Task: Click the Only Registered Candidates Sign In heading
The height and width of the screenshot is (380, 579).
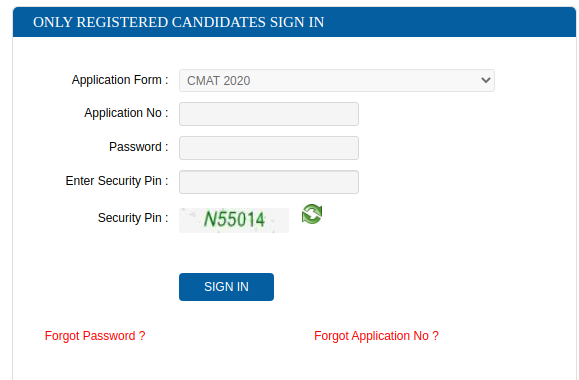Action: [x=179, y=22]
